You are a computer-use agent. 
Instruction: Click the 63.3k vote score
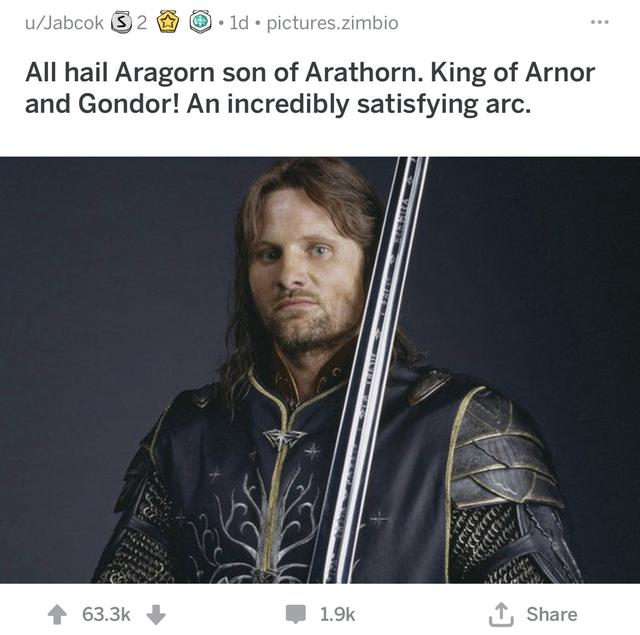coord(106,614)
